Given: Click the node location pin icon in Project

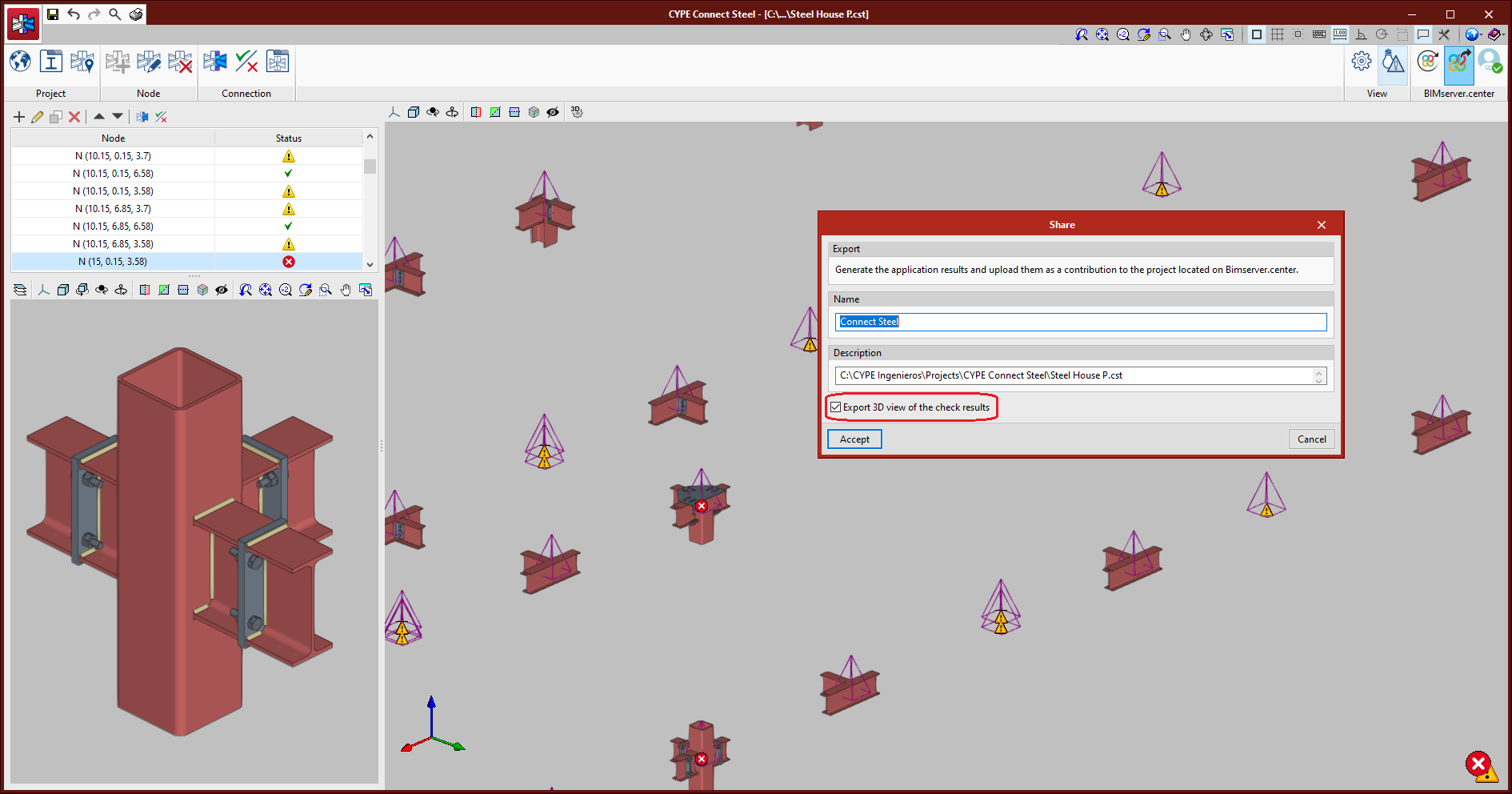Looking at the screenshot, I should pyautogui.click(x=82, y=62).
